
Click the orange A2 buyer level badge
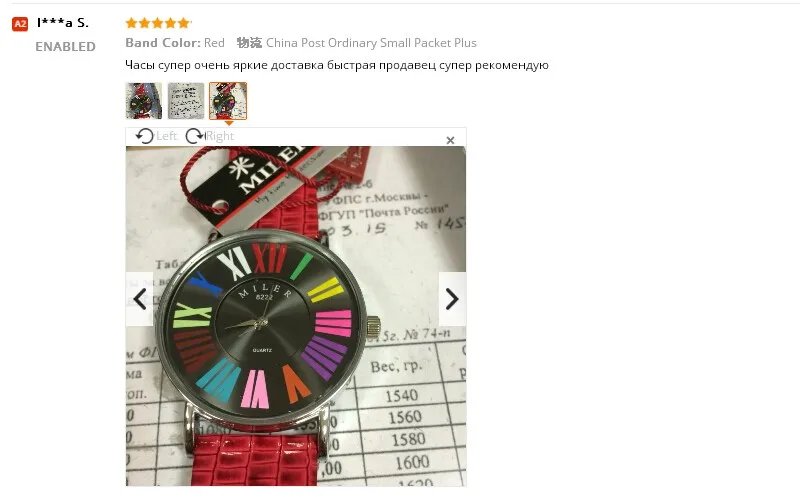(x=20, y=23)
